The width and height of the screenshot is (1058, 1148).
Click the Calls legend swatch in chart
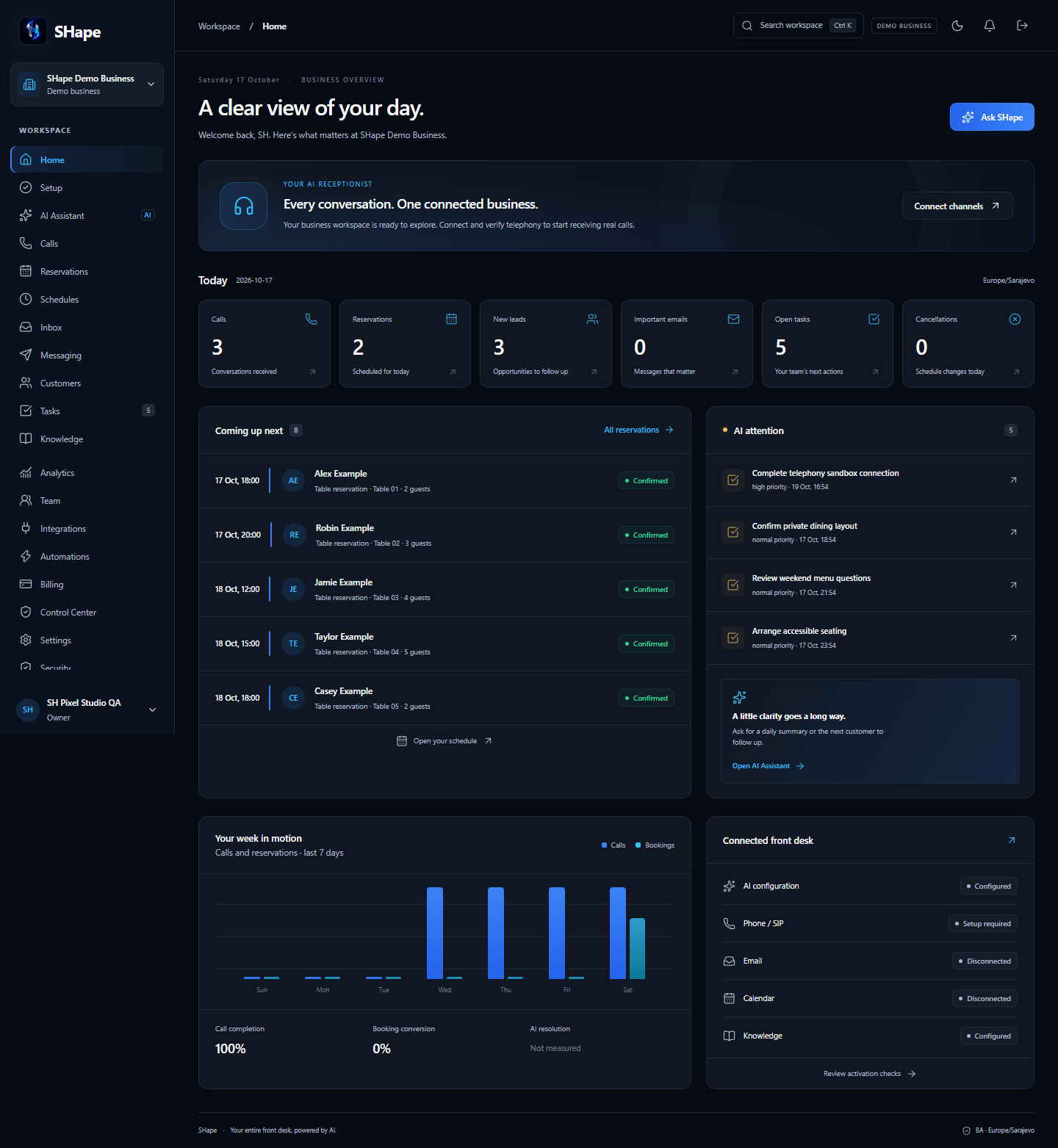click(605, 845)
